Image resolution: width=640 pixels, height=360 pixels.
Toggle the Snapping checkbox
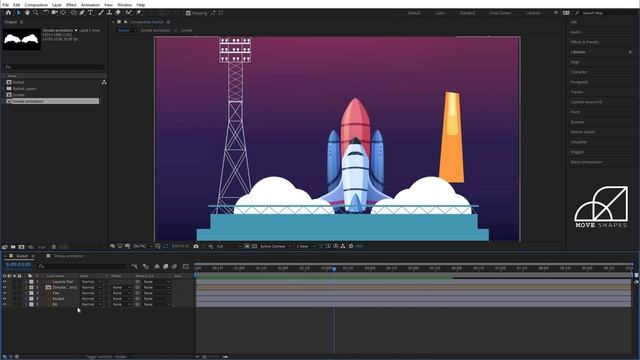click(x=188, y=13)
